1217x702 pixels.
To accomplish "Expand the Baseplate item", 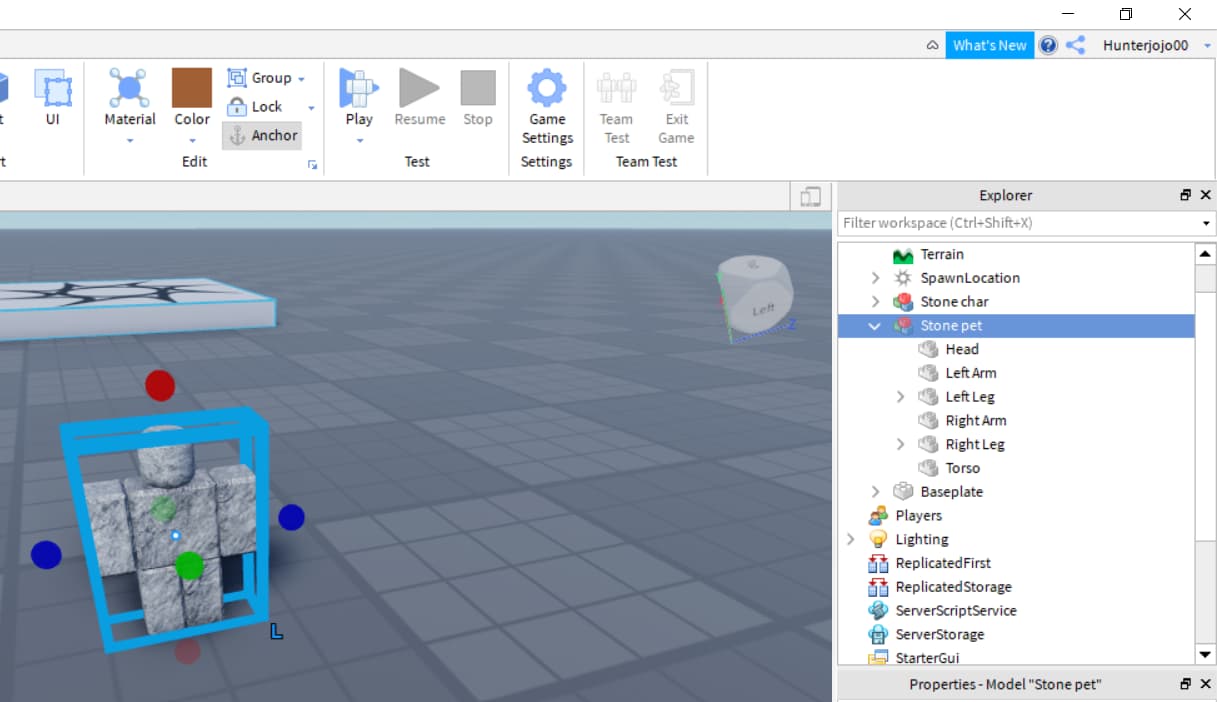I will pyautogui.click(x=875, y=492).
